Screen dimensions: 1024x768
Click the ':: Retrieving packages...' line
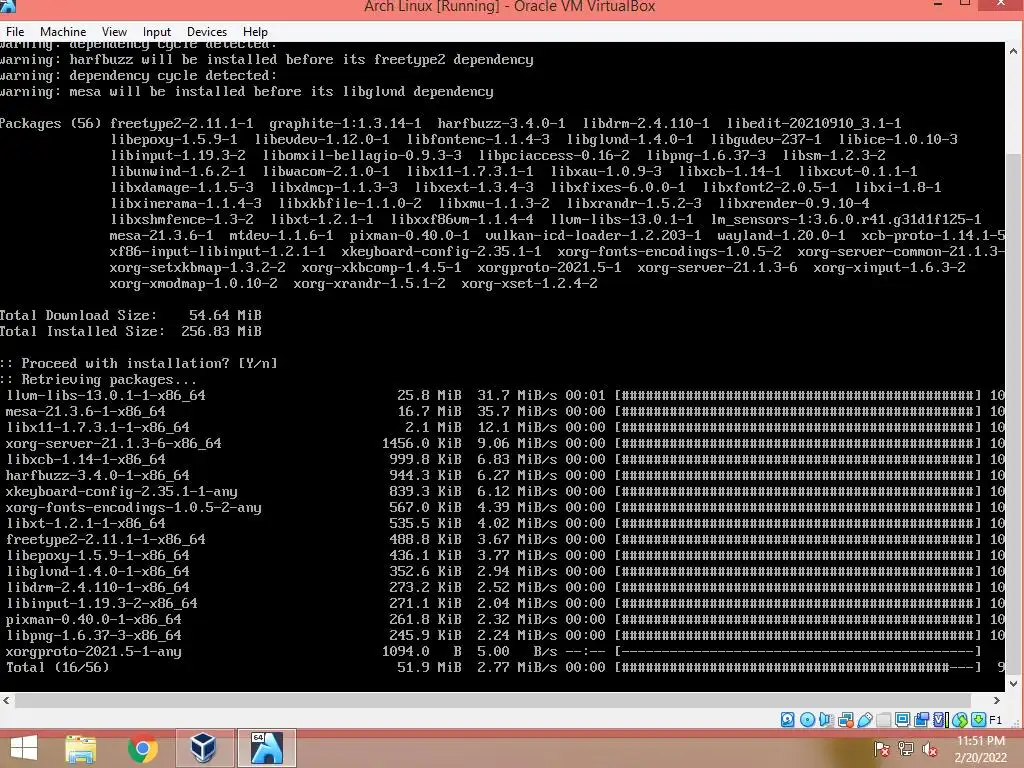click(x=98, y=379)
